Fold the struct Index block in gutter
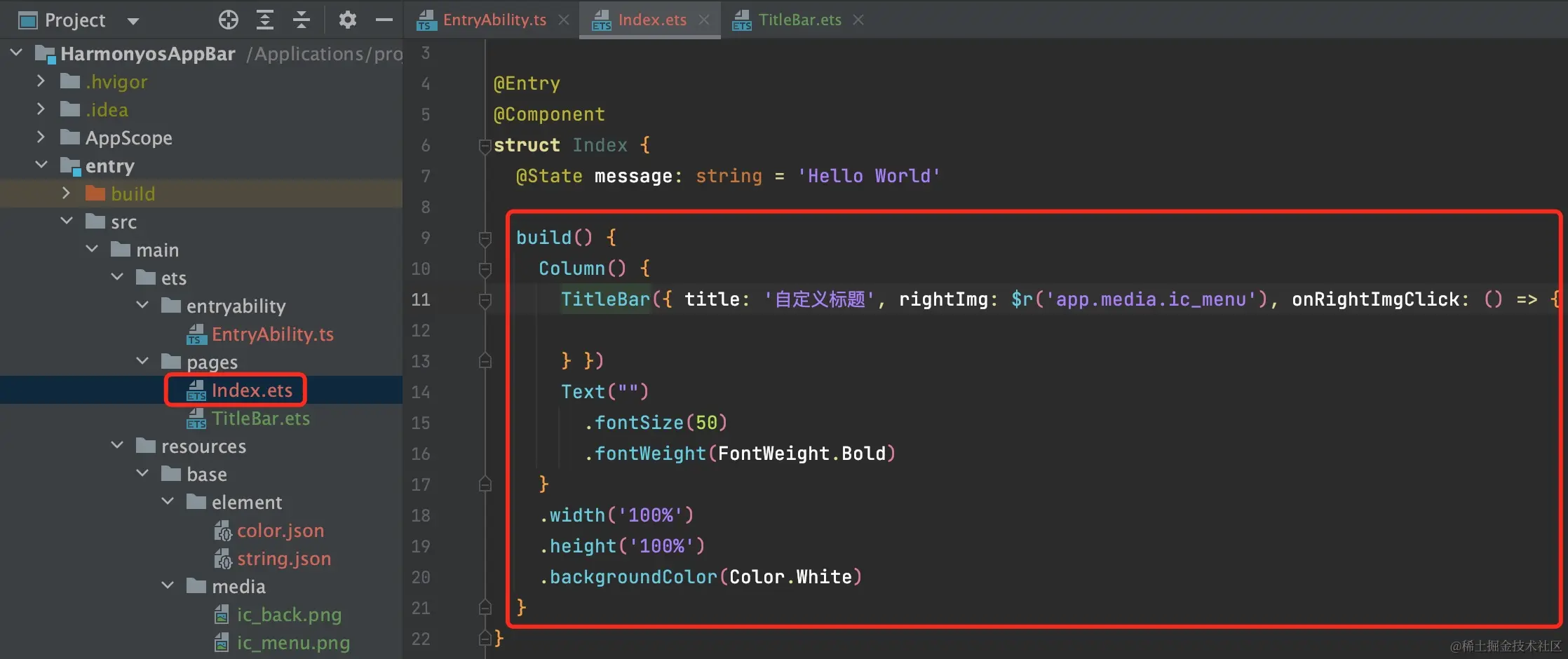Image resolution: width=1568 pixels, height=659 pixels. pos(485,146)
